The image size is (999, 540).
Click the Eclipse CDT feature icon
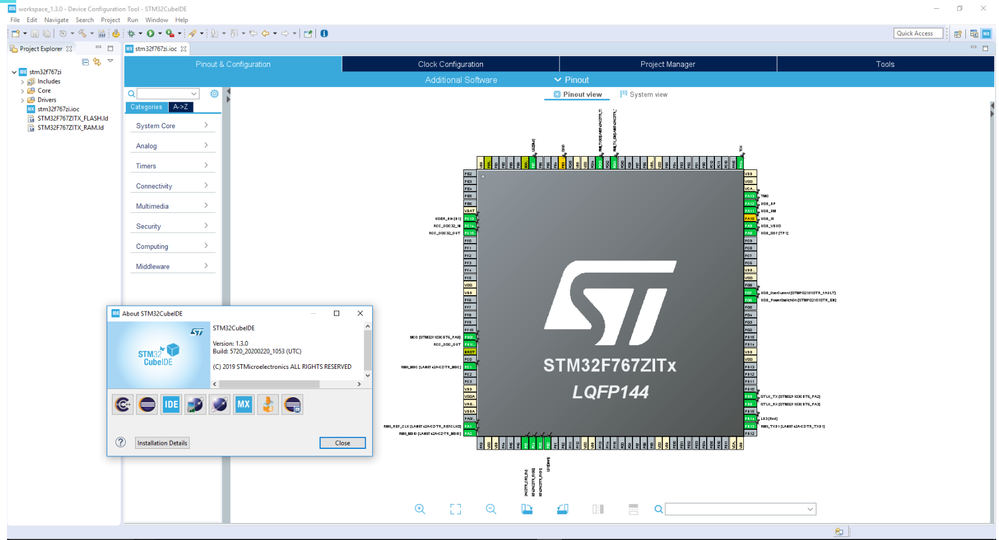pyautogui.click(x=123, y=404)
